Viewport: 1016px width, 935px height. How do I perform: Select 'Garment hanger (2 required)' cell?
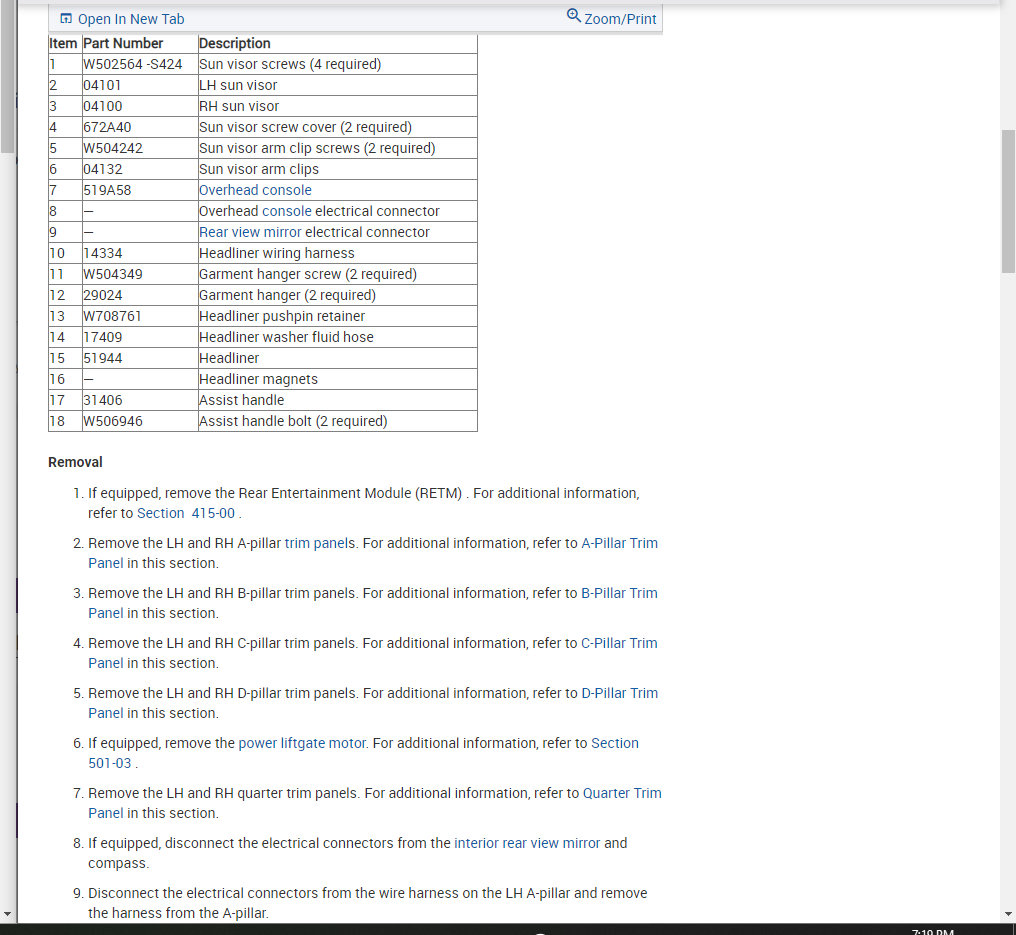point(338,295)
